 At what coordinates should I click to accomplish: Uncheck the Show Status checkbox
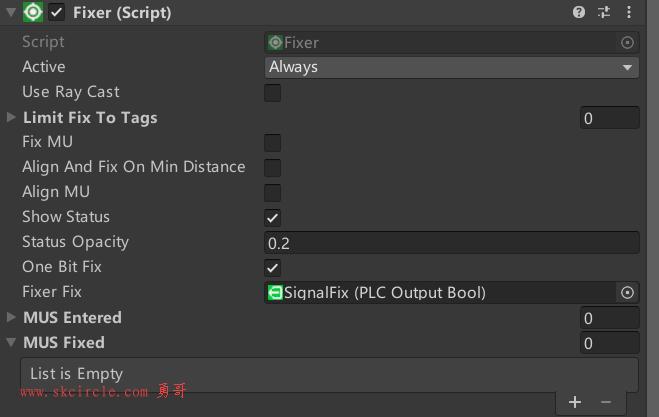pyautogui.click(x=272, y=218)
